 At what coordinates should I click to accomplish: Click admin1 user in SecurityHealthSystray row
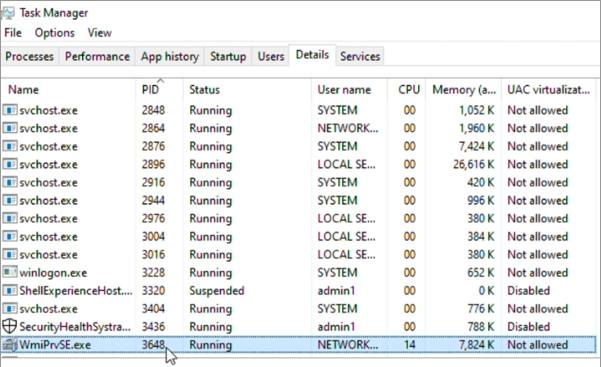(336, 327)
